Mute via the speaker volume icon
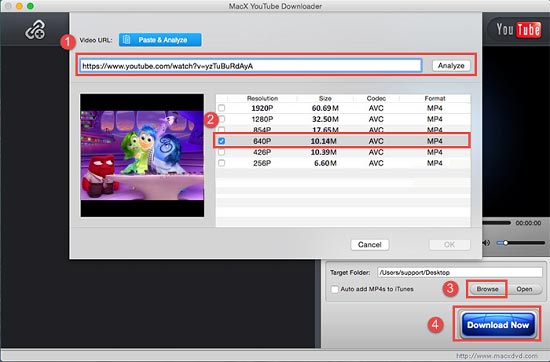 click(x=486, y=243)
